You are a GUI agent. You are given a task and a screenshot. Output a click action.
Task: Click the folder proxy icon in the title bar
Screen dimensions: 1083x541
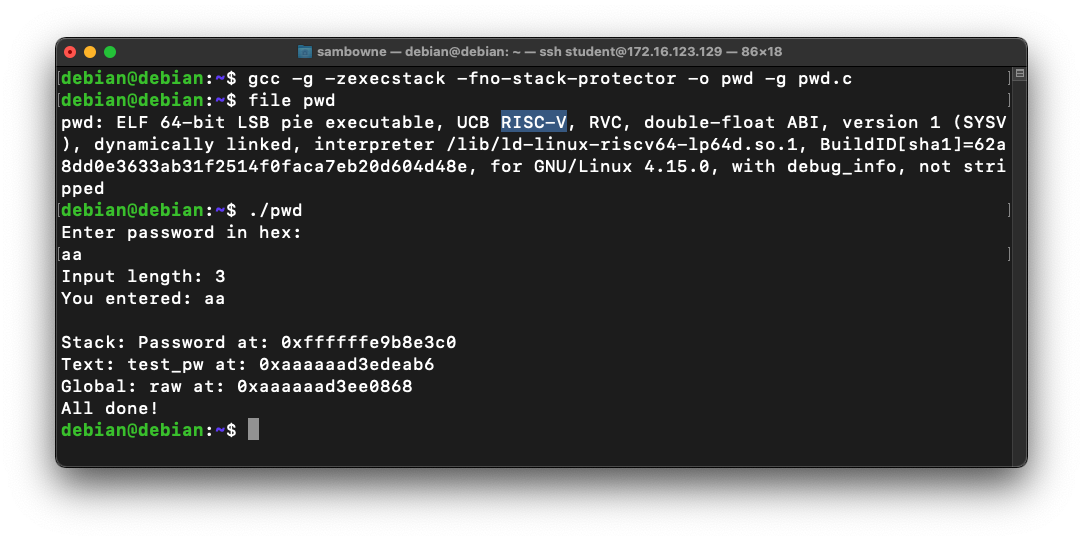click(306, 51)
